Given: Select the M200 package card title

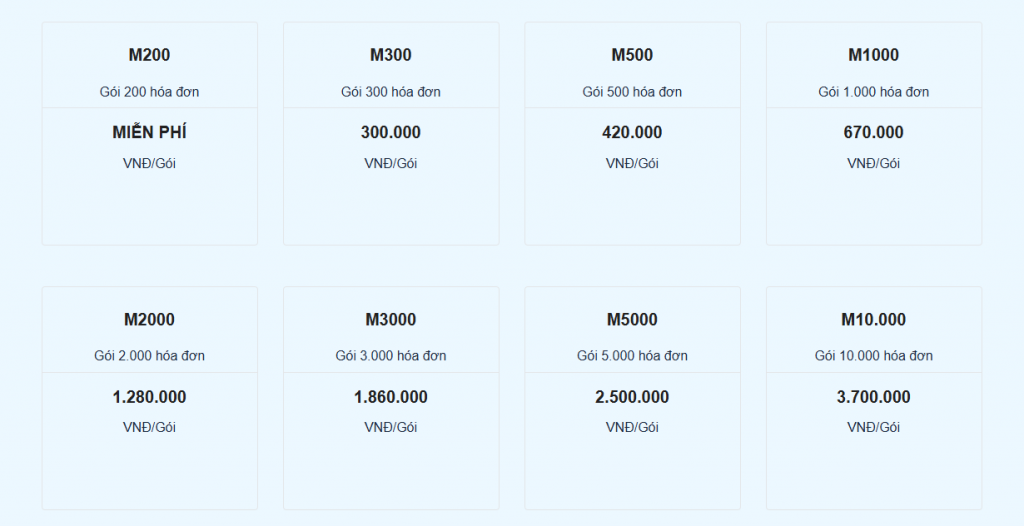Looking at the screenshot, I should point(150,55).
